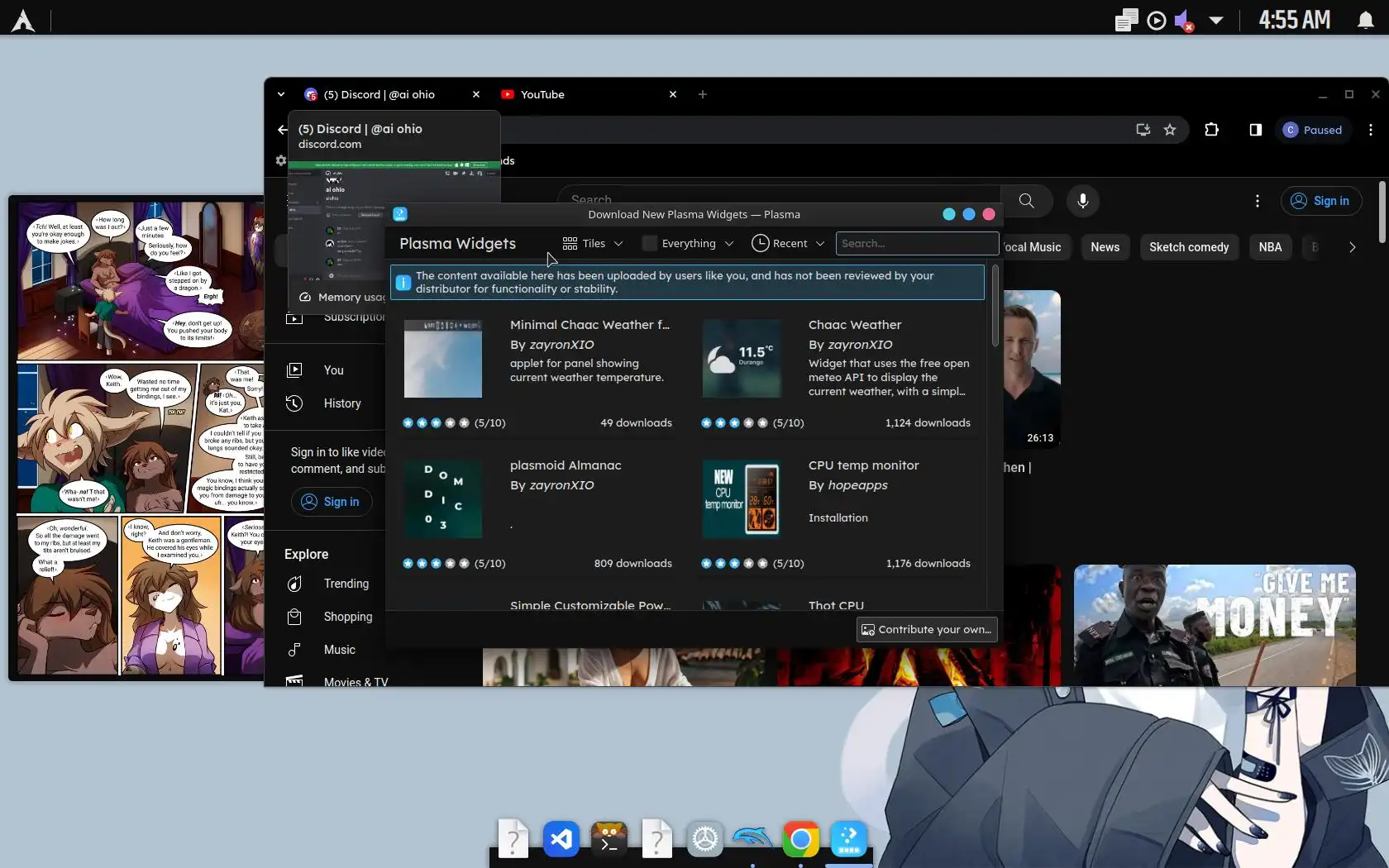Click Sign in at YouTube's top right
This screenshot has width=1389, height=868.
(1321, 201)
